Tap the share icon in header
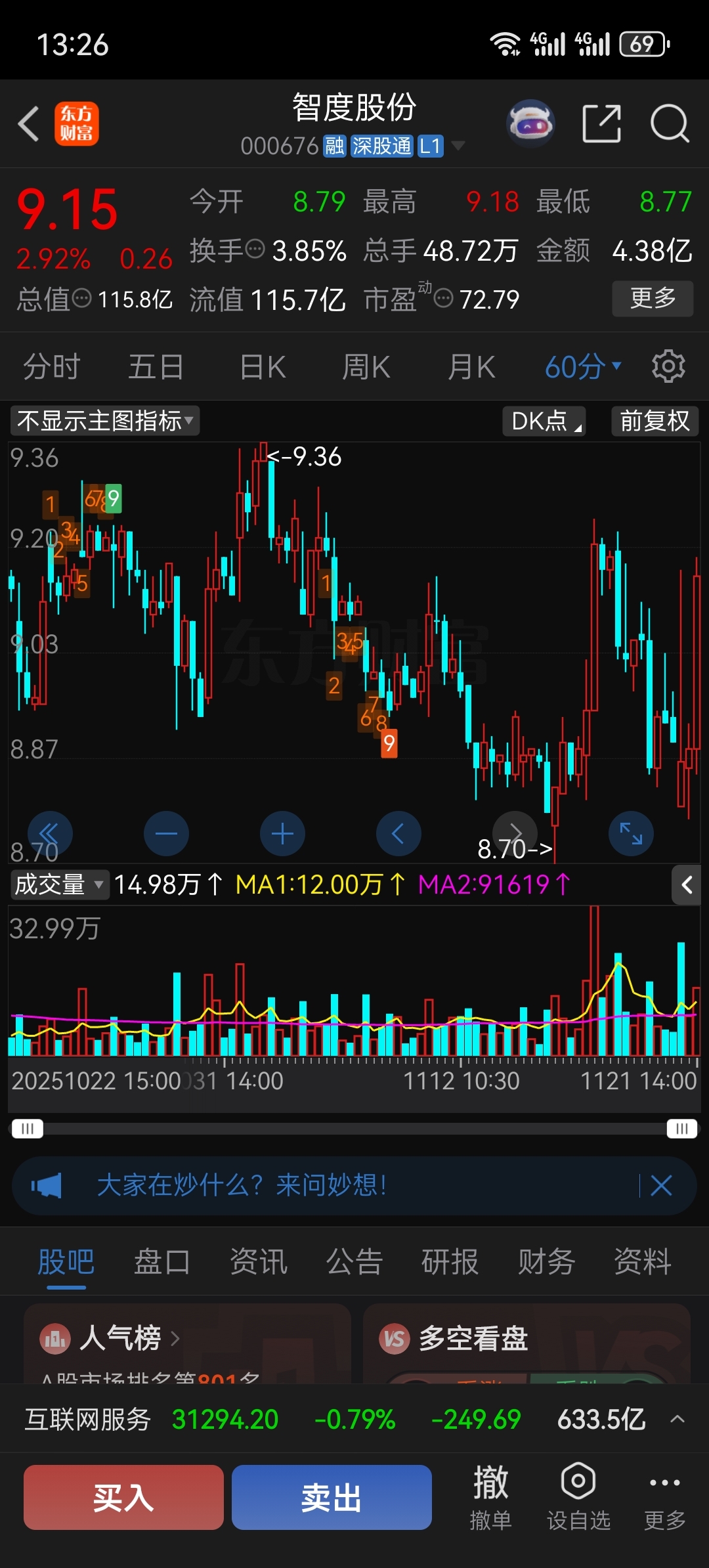Screen dimensions: 709x1568 pos(602,123)
